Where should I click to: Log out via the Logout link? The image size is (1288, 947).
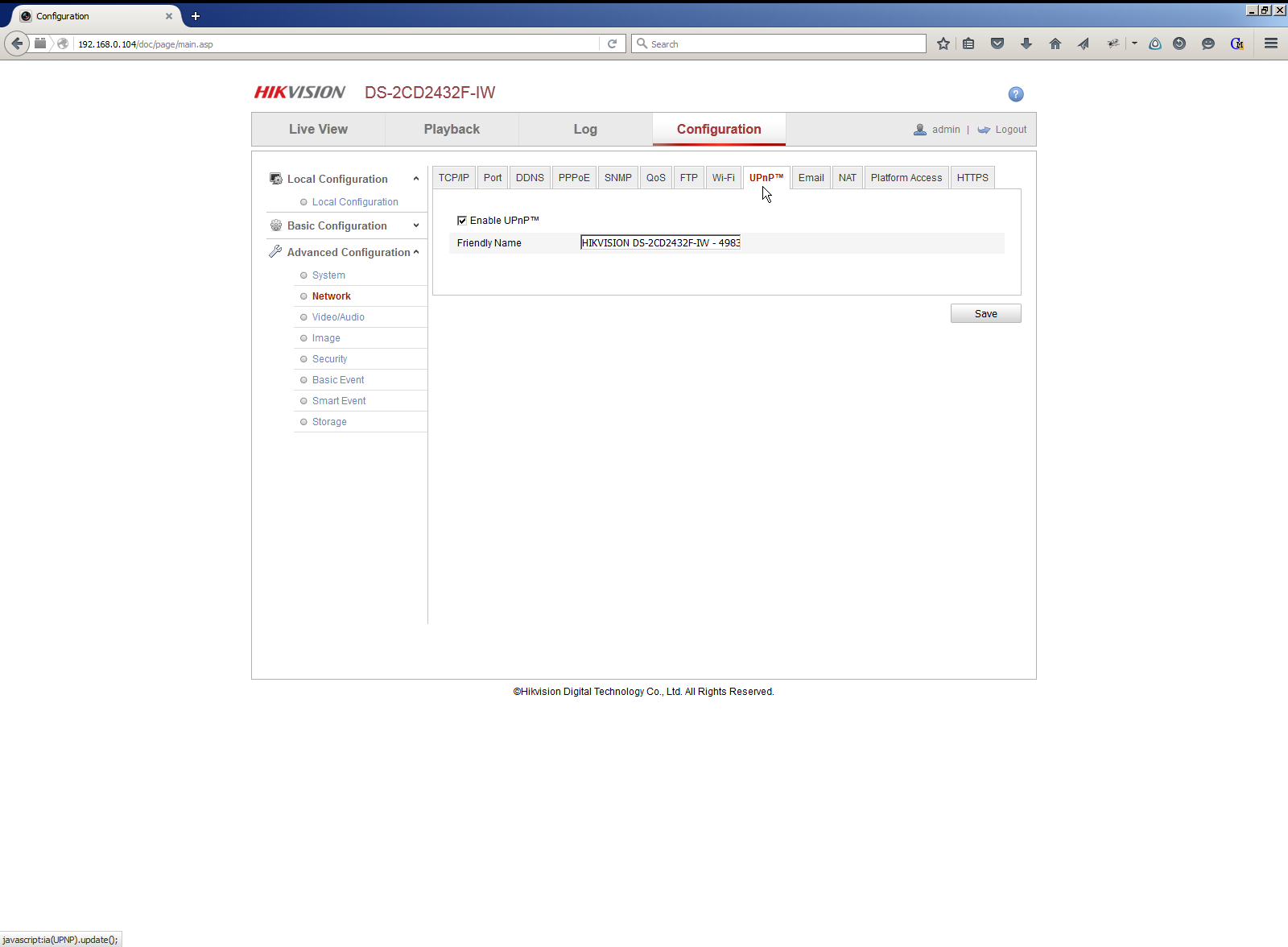click(x=1011, y=130)
